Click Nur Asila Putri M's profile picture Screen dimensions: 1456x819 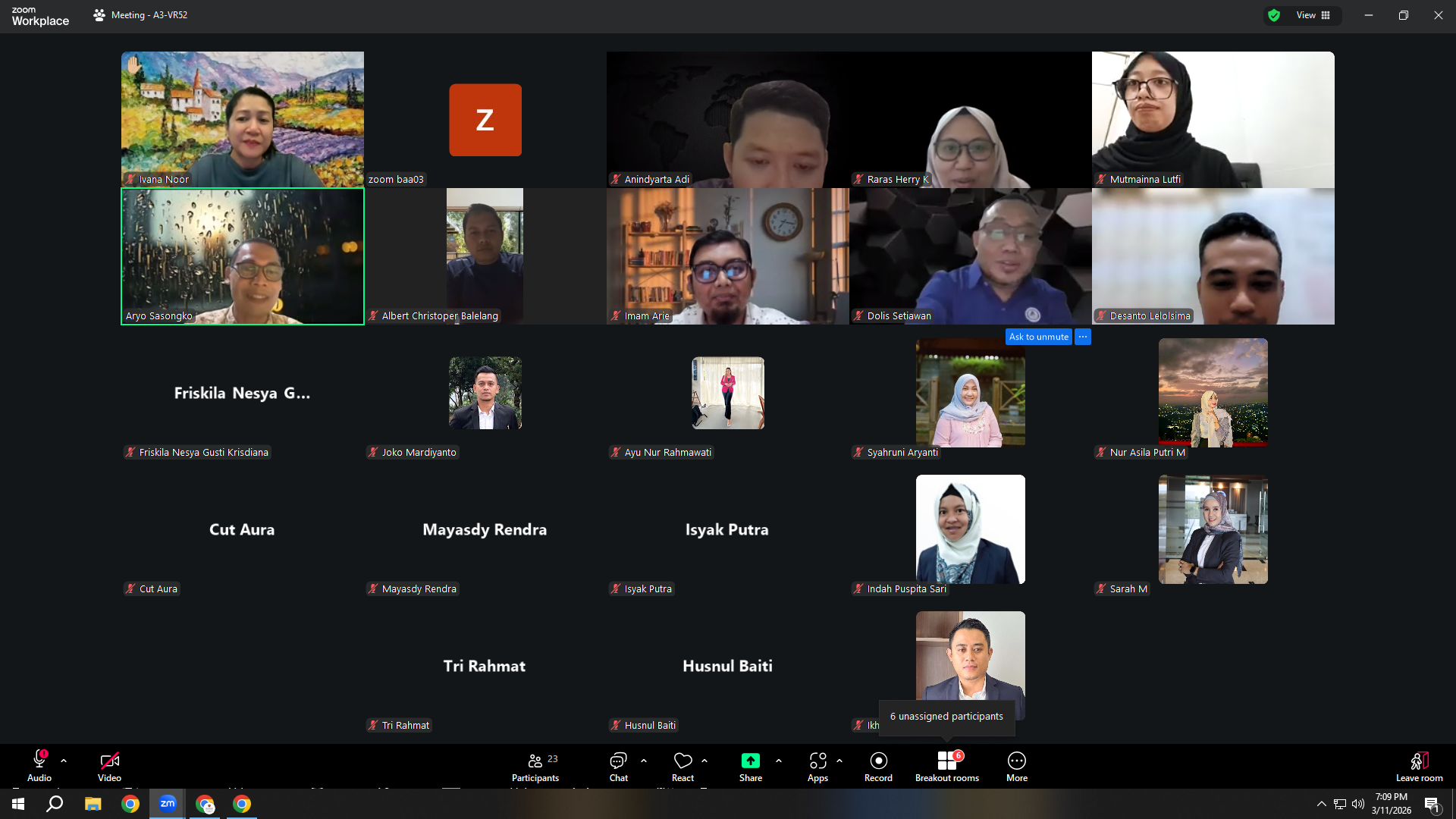point(1213,393)
